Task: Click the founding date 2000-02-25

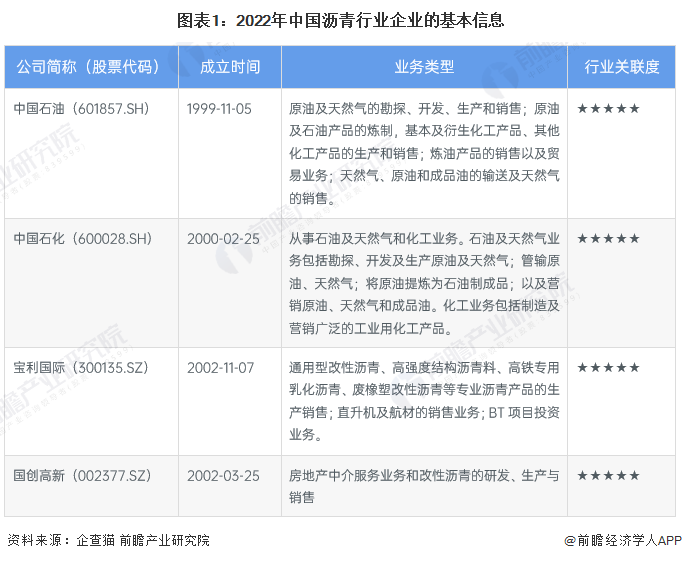Action: pos(223,239)
